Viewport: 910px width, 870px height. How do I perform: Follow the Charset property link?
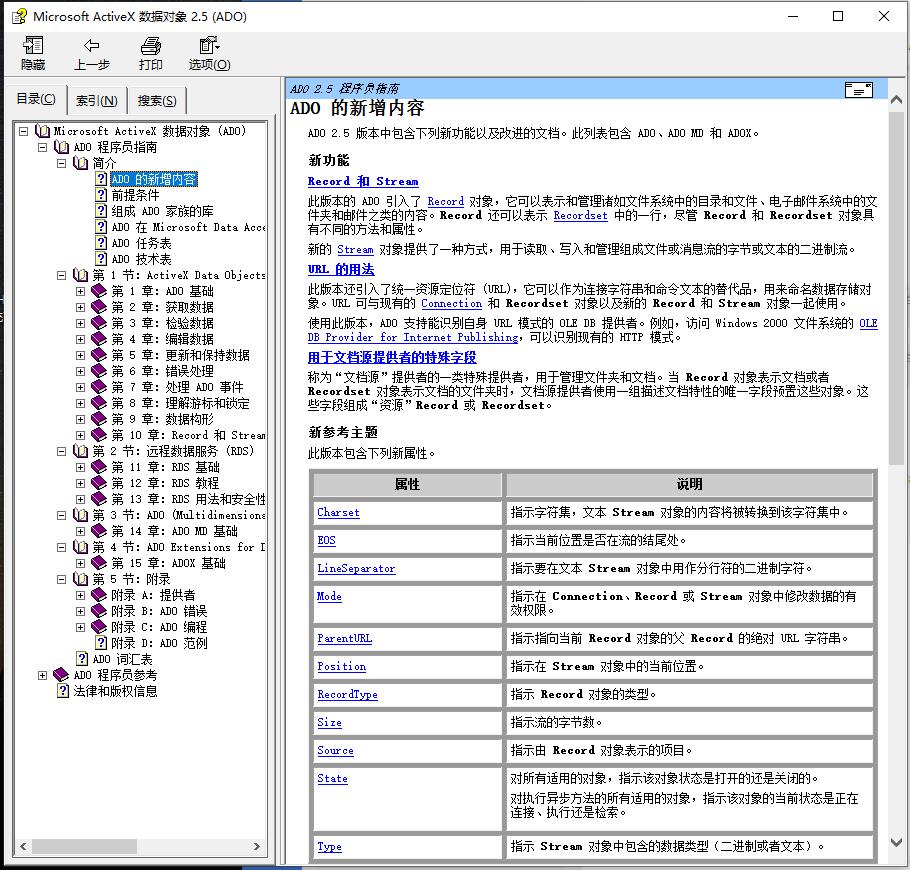coord(338,512)
